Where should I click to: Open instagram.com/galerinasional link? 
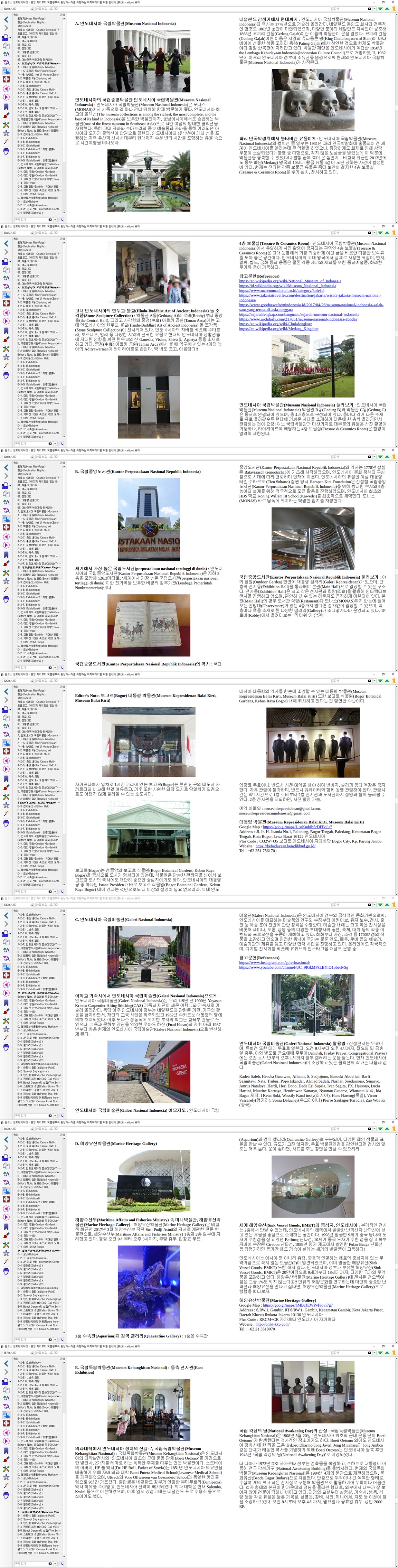coord(274,962)
